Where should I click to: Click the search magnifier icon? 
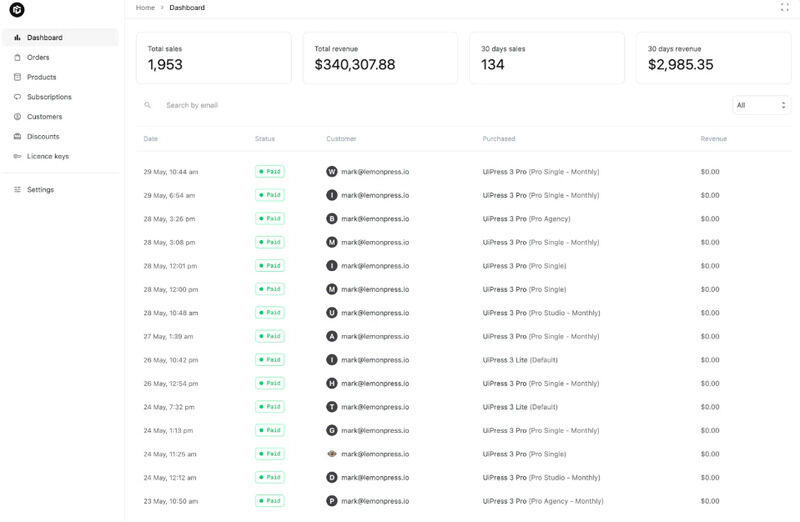(x=147, y=105)
